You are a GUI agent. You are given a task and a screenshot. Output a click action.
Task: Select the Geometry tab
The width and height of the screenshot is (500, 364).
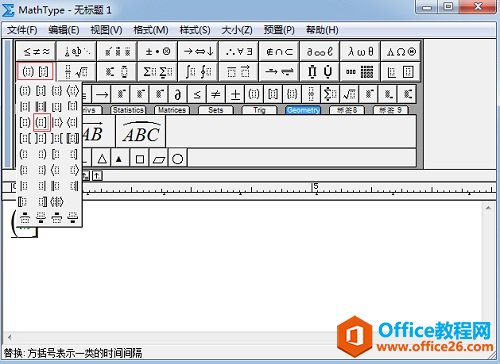[303, 110]
